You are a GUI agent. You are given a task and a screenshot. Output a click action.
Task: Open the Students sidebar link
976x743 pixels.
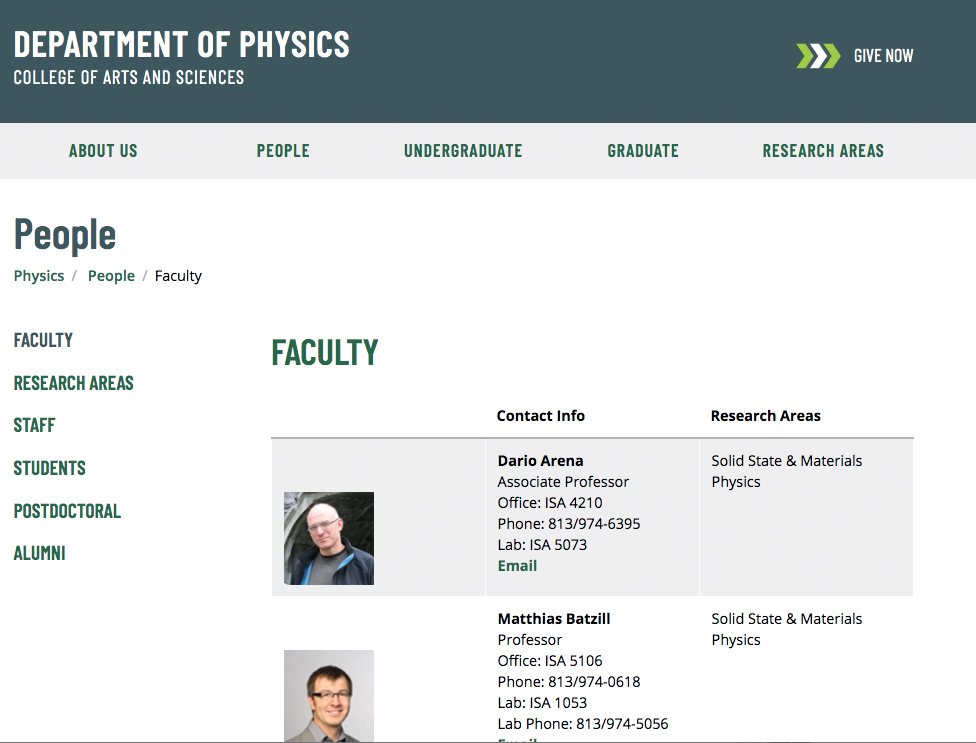coord(49,468)
